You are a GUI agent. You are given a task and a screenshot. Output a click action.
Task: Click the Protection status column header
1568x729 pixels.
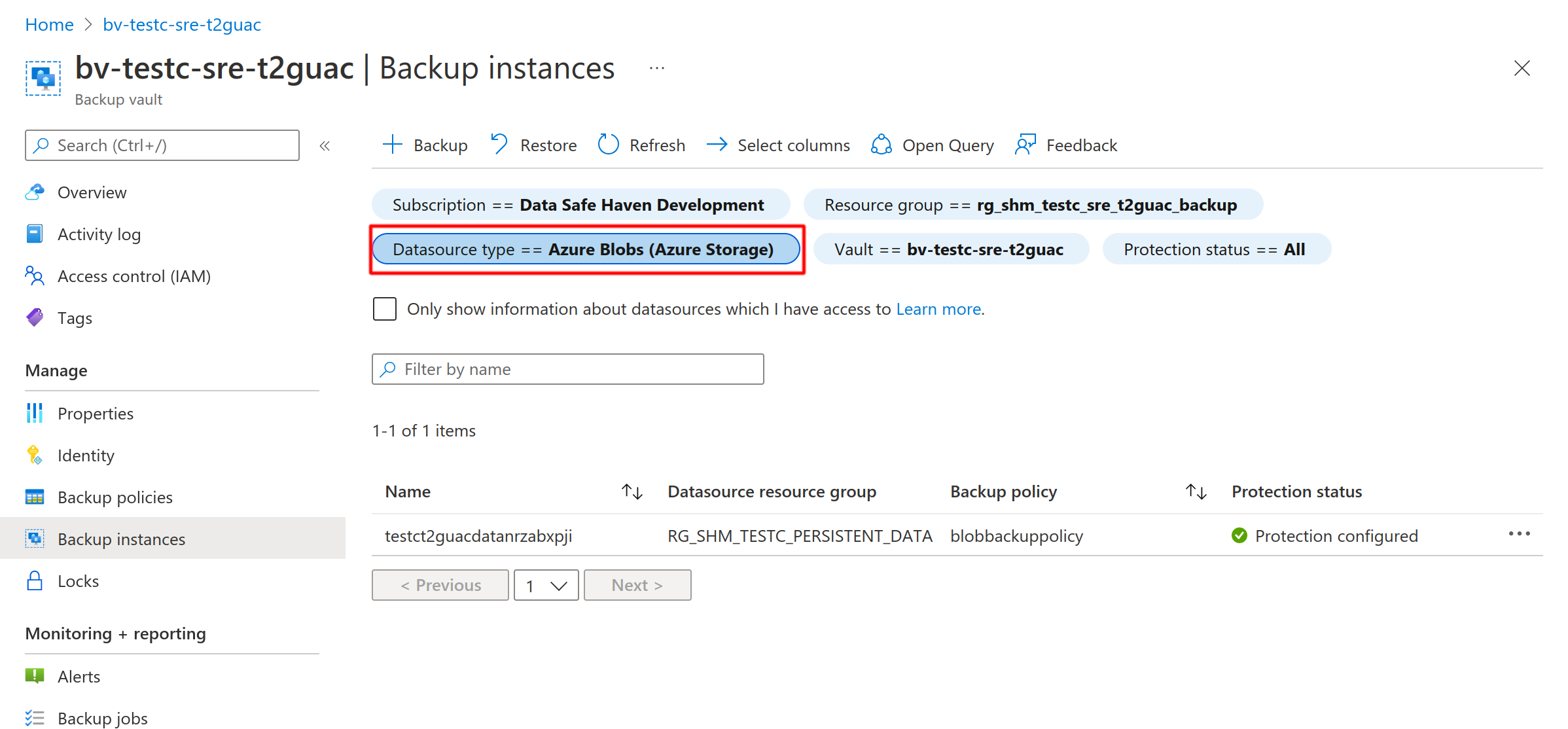tap(1296, 491)
